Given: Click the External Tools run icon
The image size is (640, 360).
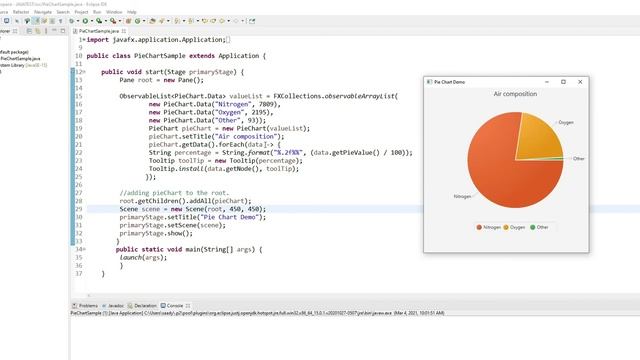Looking at the screenshot, I should point(113,21).
